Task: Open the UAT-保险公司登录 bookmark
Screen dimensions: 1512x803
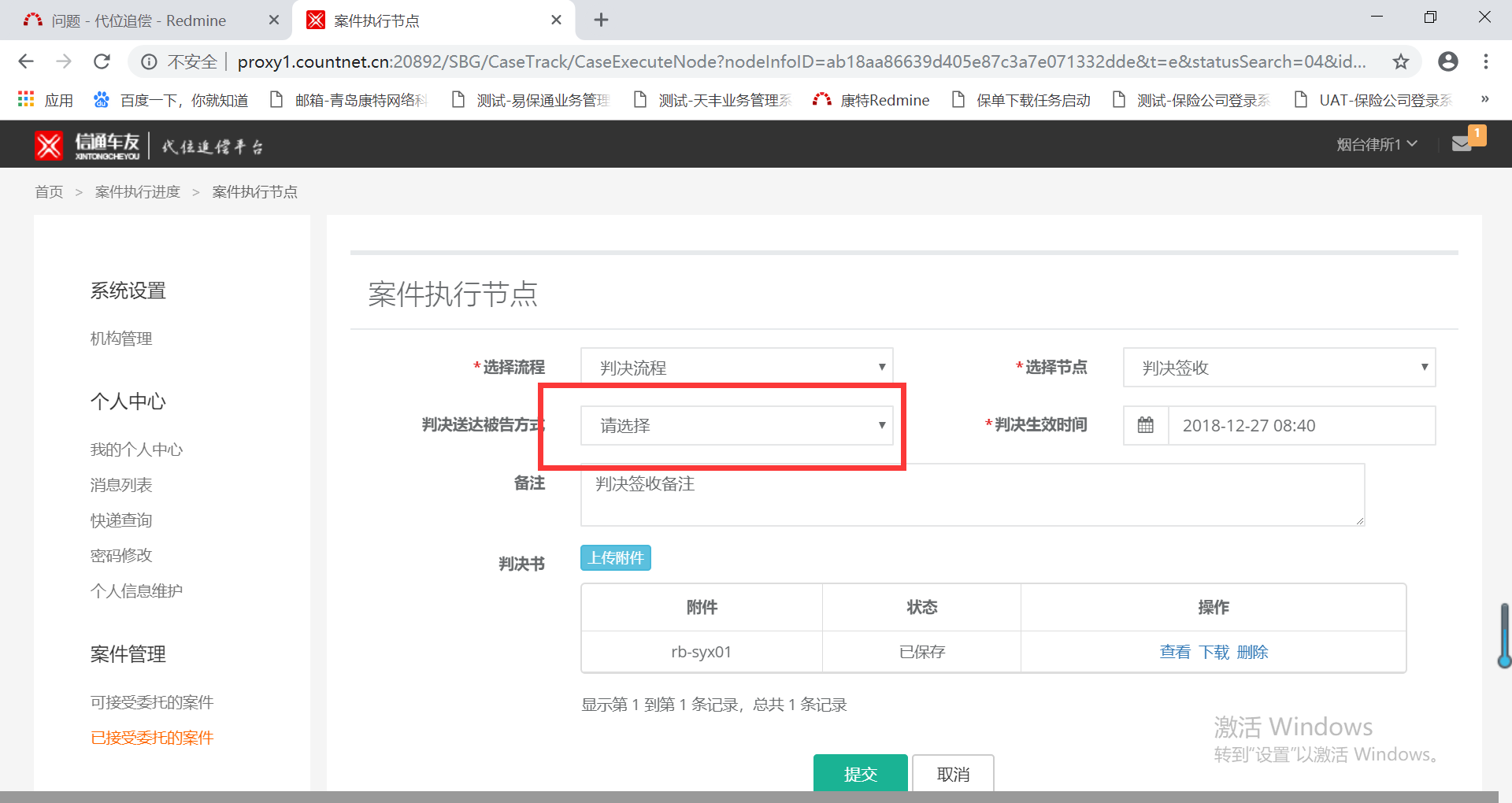Action: [1373, 100]
